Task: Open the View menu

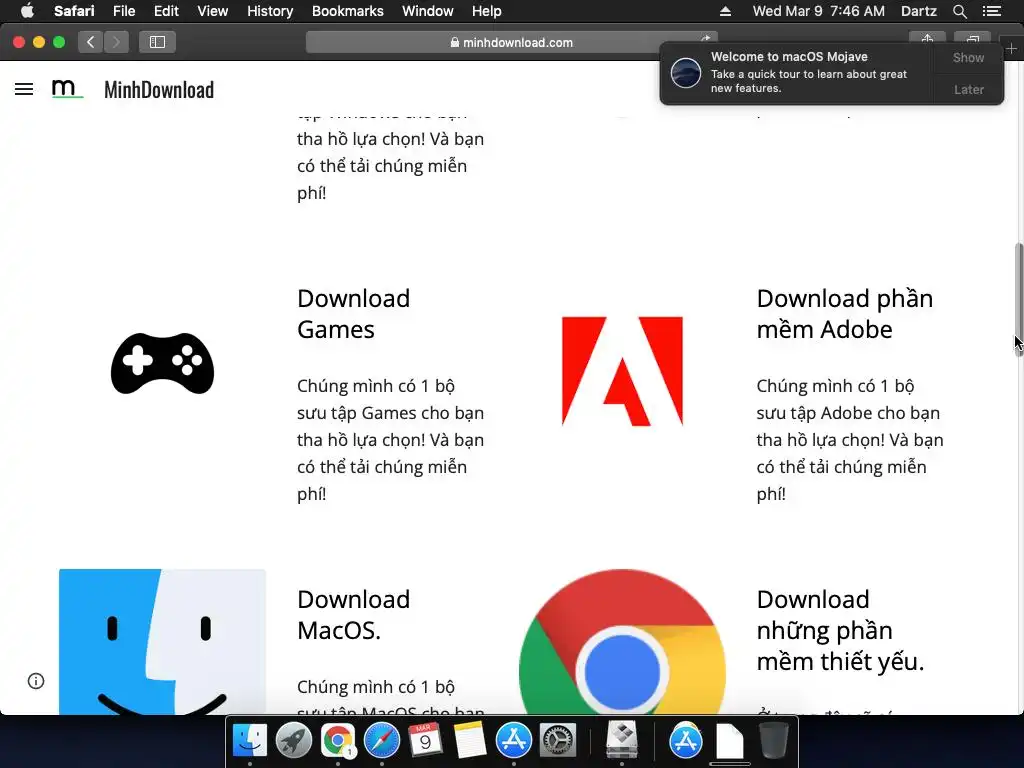Action: [212, 11]
